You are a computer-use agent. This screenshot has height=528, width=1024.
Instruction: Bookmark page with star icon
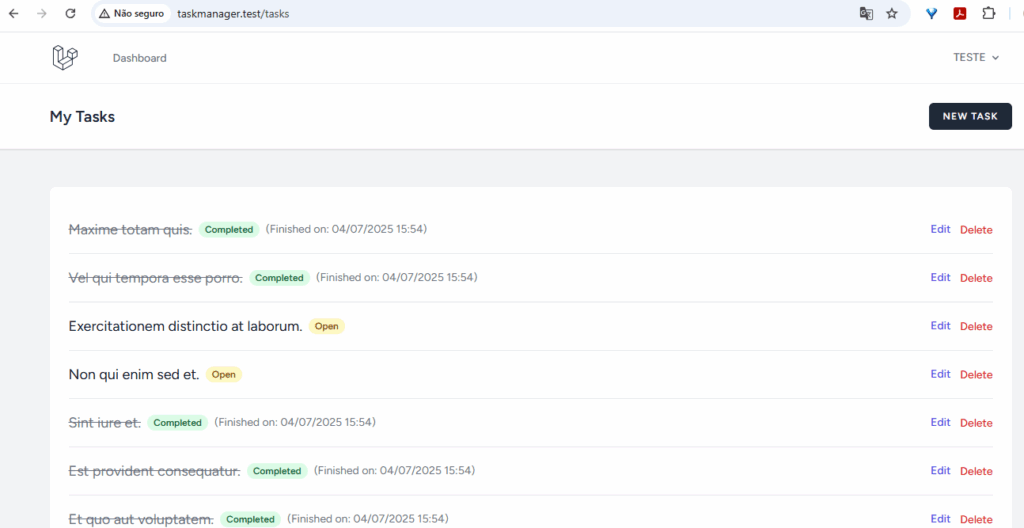[x=892, y=14]
